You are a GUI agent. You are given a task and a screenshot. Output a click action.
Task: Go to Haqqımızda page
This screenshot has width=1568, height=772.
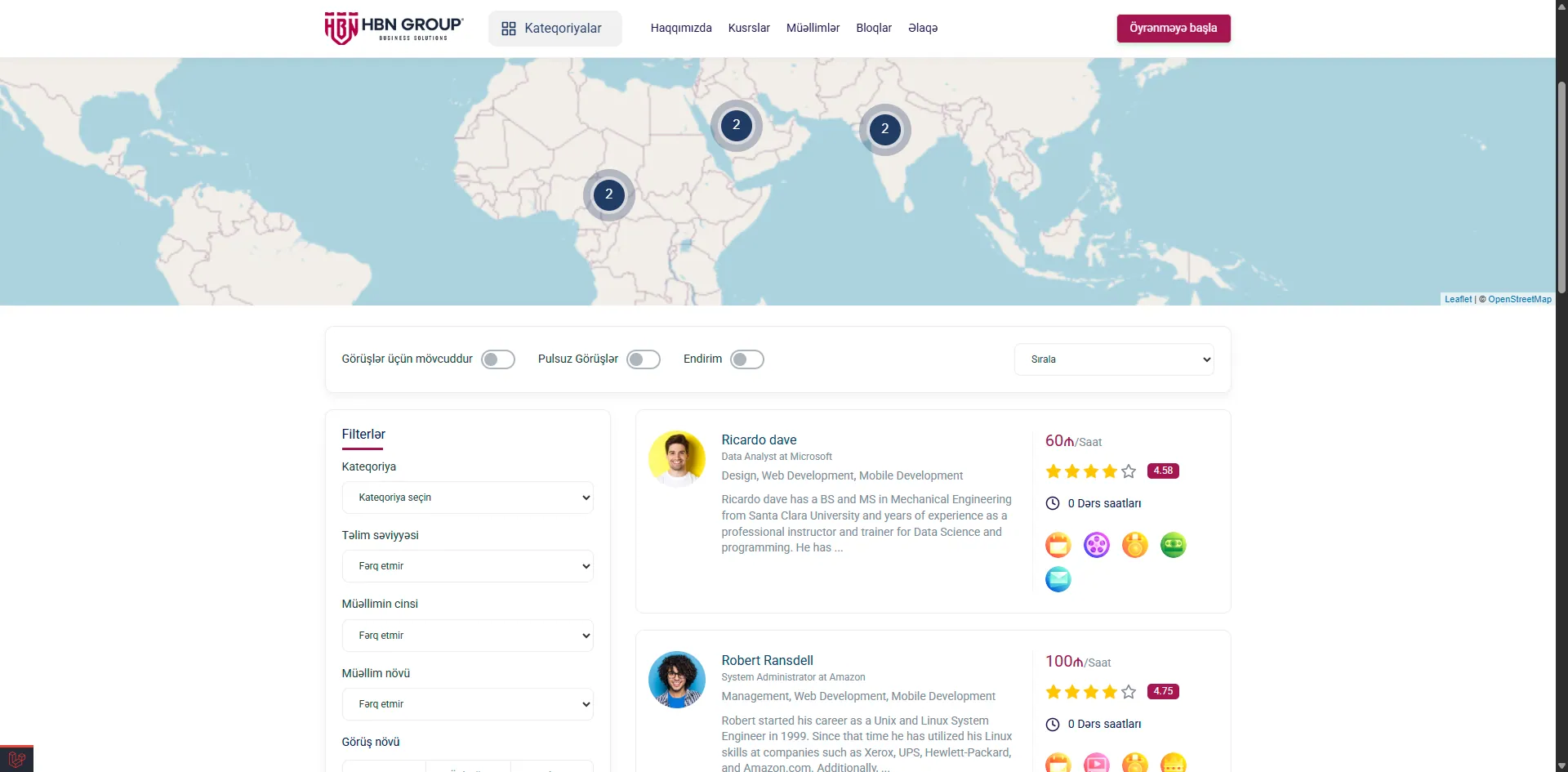[x=681, y=28]
